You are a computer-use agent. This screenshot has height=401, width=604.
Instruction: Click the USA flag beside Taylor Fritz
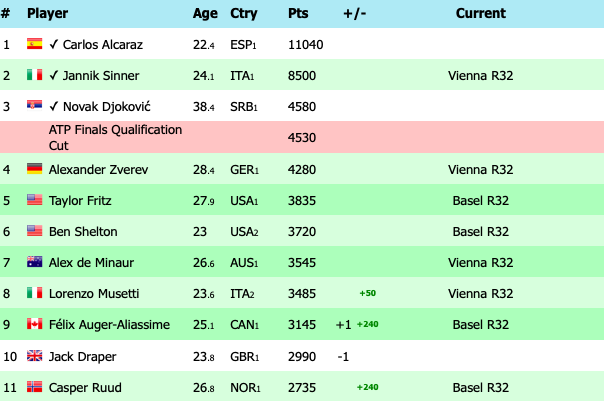35,200
